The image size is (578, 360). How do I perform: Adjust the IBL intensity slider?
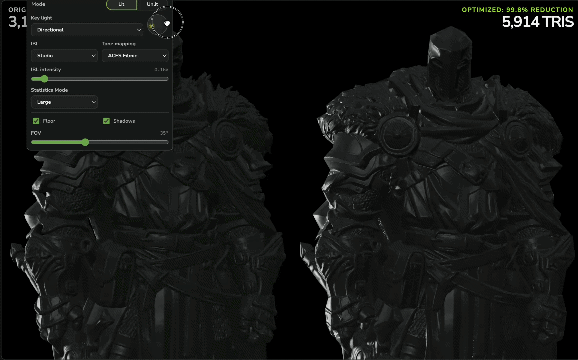tap(100, 79)
